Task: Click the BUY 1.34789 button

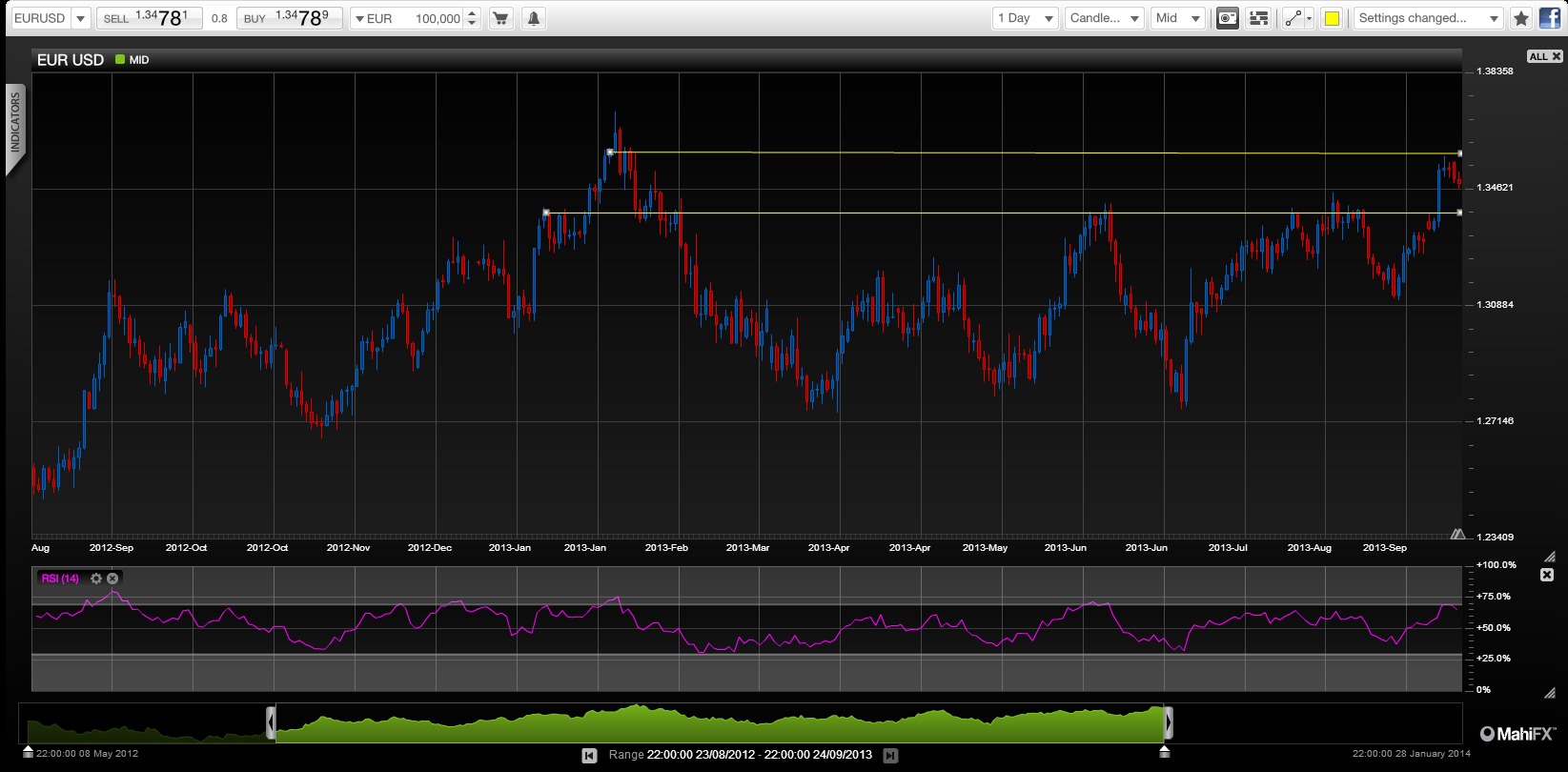Action: pos(289,18)
